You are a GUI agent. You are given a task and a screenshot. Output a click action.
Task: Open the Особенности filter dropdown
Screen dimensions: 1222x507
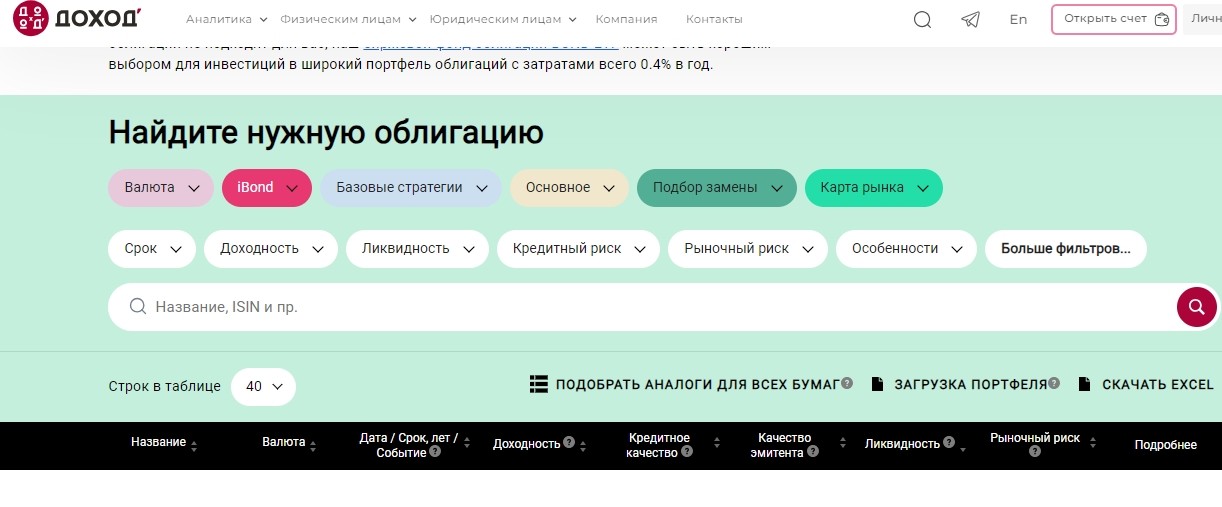906,249
